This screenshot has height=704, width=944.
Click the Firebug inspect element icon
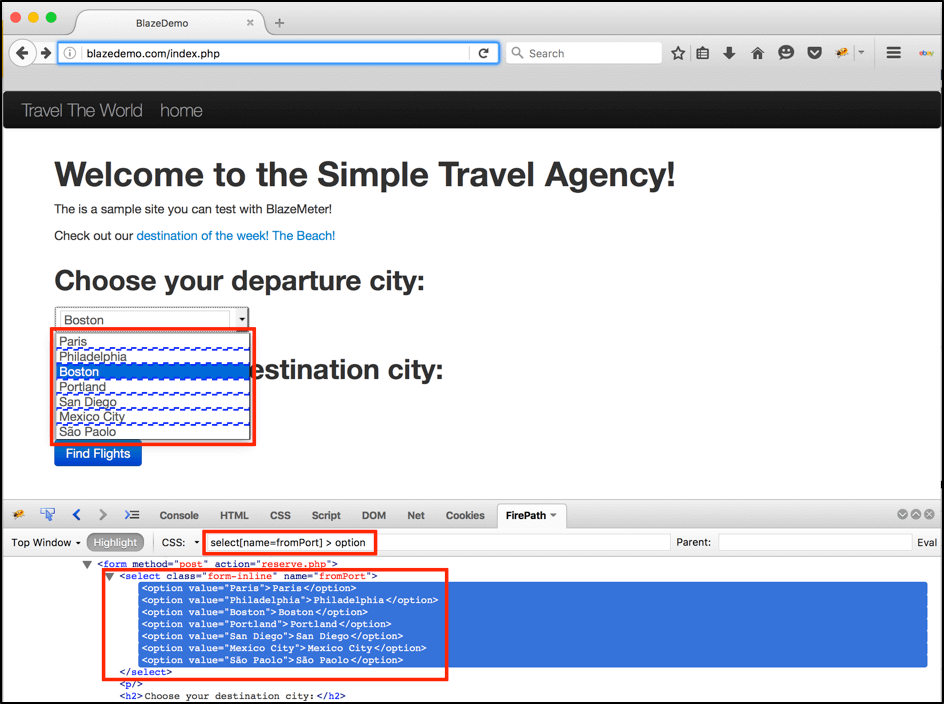(x=47, y=515)
